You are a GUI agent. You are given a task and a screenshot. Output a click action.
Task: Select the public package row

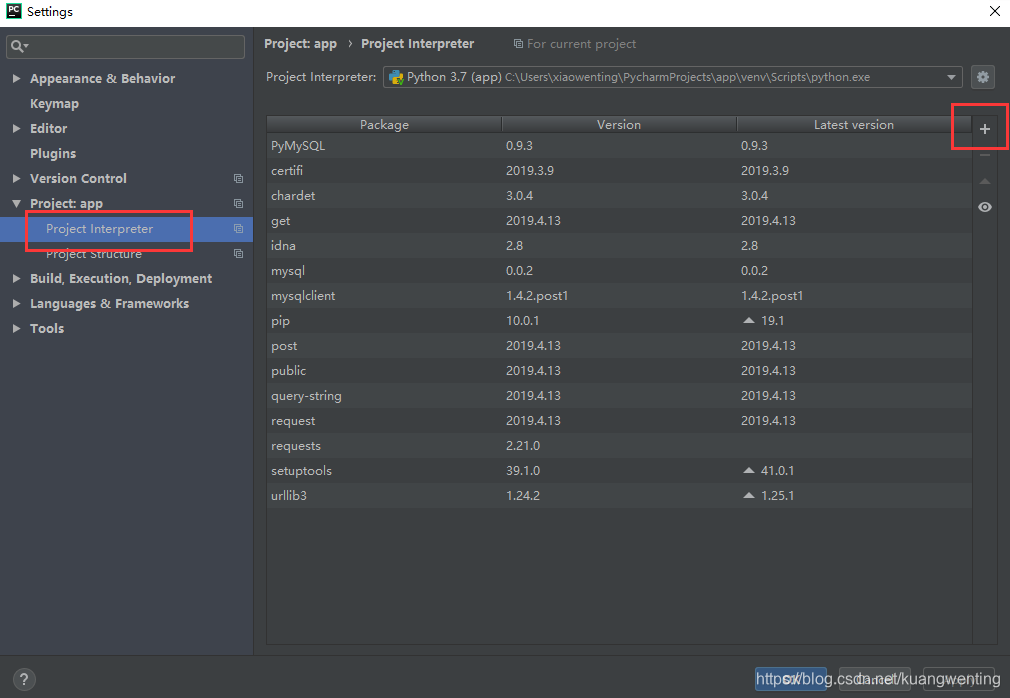[619, 371]
